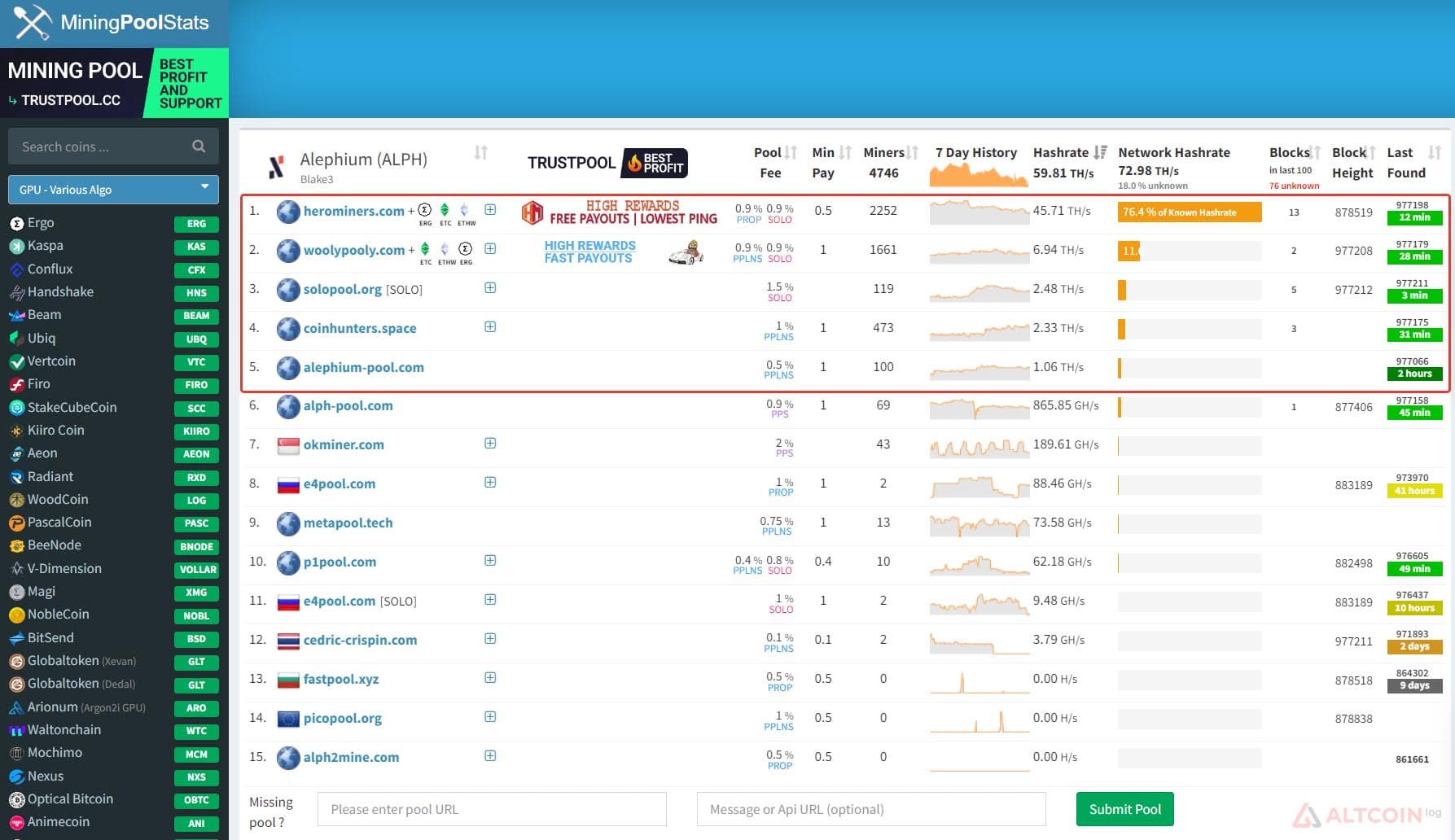Open the Trustpool Best Profit banner
1455x840 pixels.
[x=607, y=163]
